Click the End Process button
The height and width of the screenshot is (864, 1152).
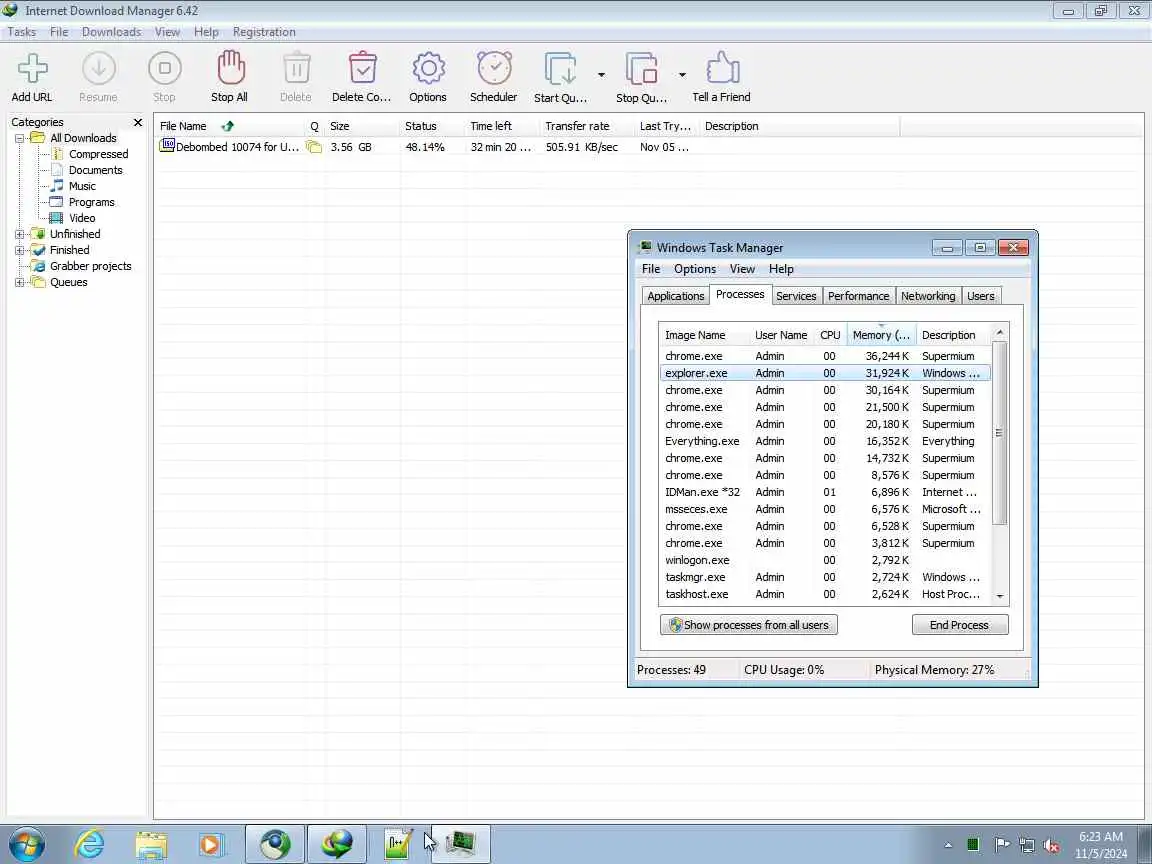point(960,625)
